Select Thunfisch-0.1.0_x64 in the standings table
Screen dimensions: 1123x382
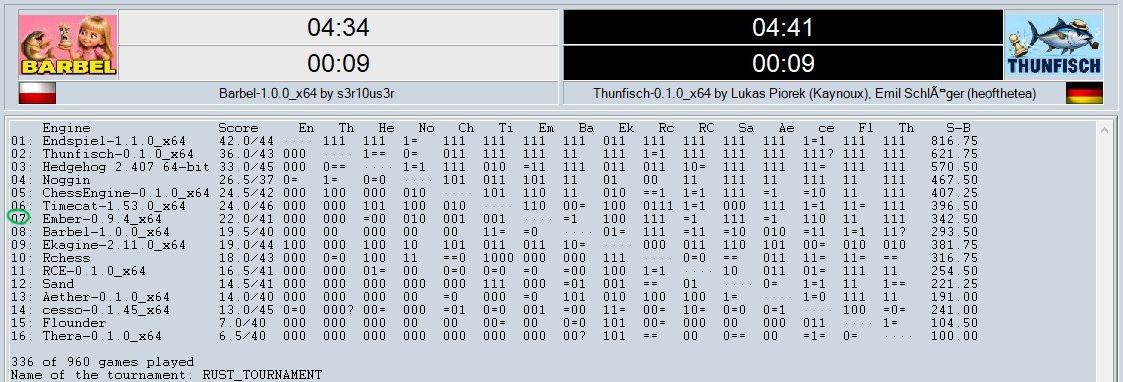click(118, 154)
